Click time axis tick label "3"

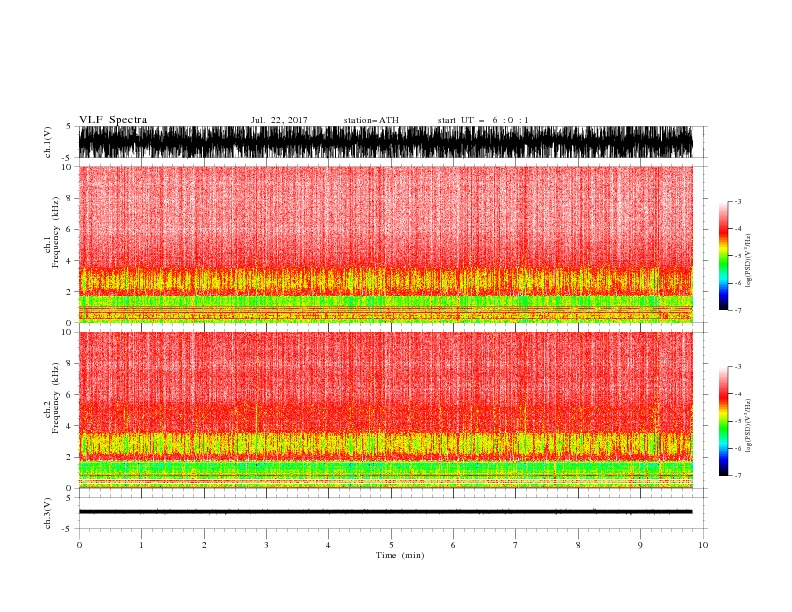266,545
